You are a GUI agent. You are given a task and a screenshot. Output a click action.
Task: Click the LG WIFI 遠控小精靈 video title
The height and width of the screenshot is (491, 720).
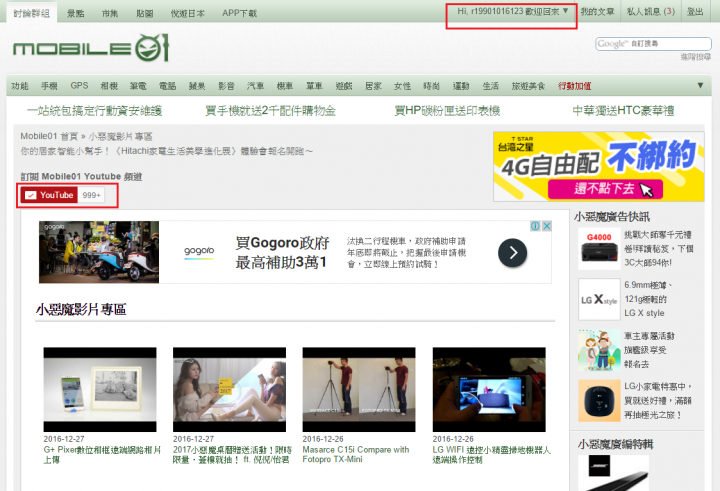click(491, 455)
